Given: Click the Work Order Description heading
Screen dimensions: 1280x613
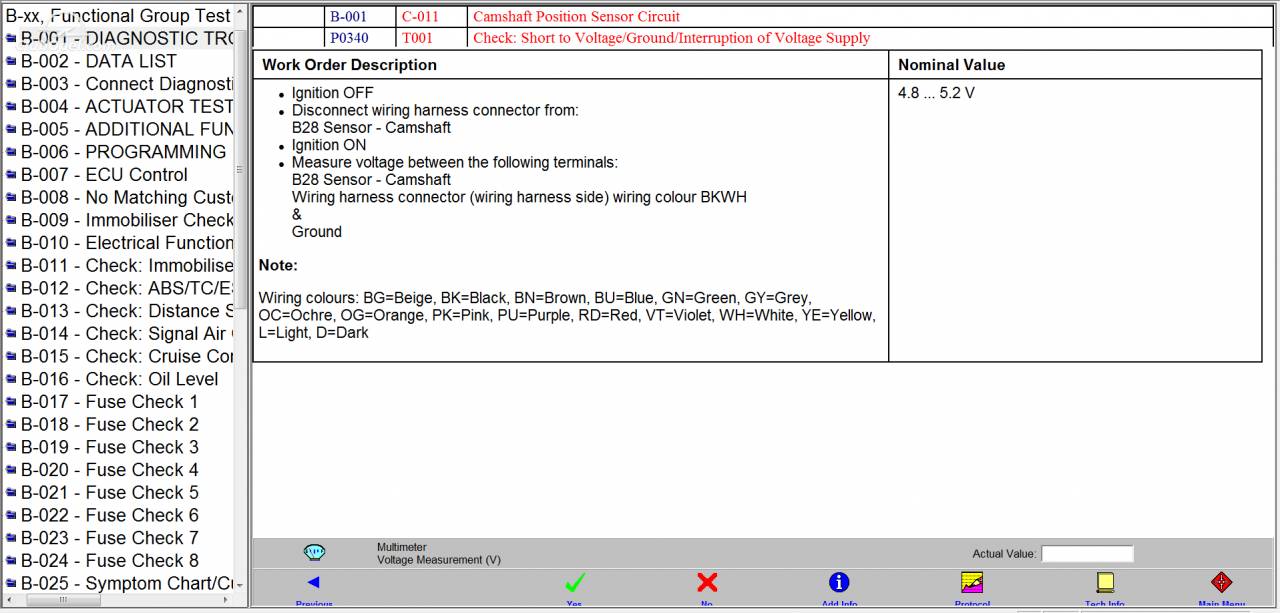Looking at the screenshot, I should coord(349,65).
